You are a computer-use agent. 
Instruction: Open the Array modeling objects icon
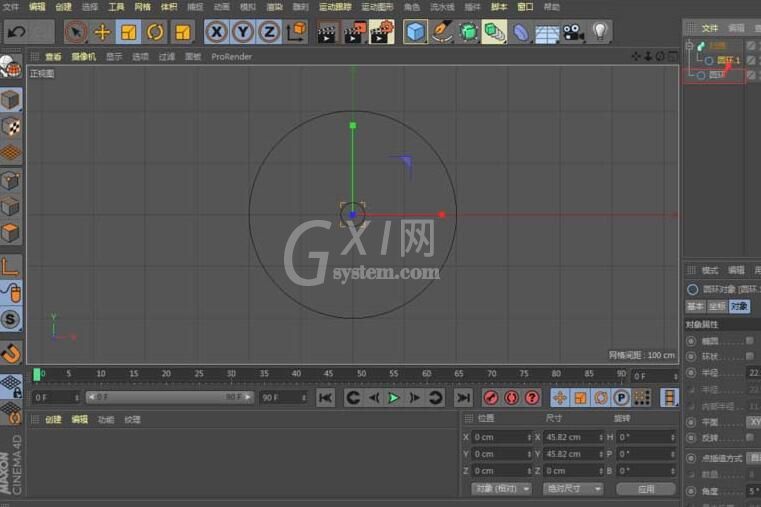[494, 33]
